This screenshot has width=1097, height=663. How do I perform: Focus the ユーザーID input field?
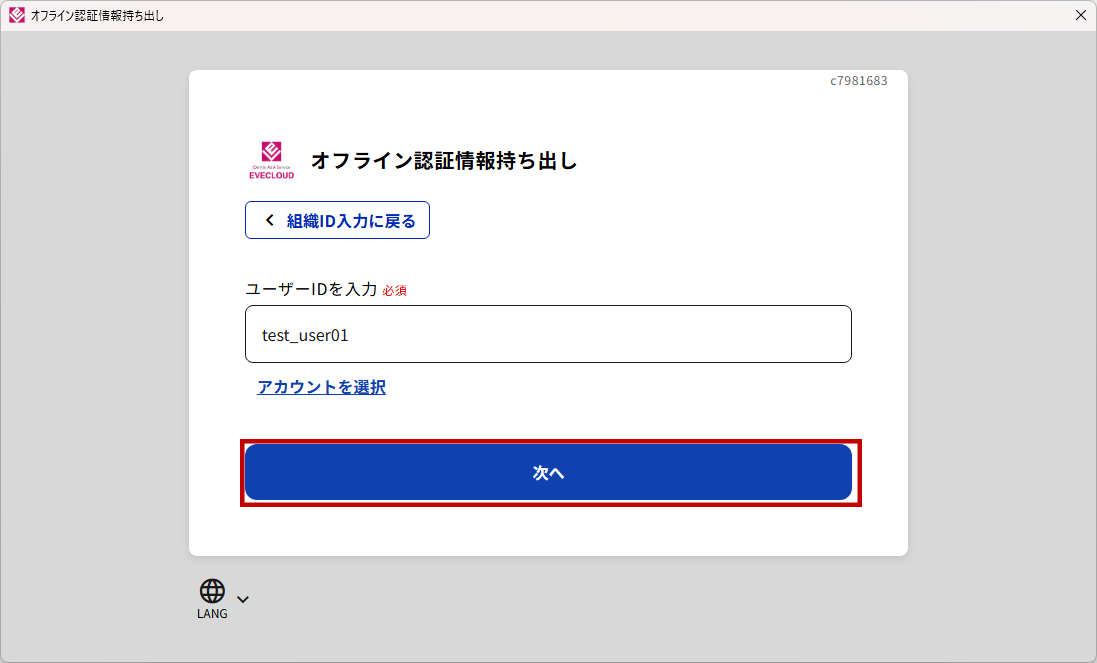coord(548,334)
